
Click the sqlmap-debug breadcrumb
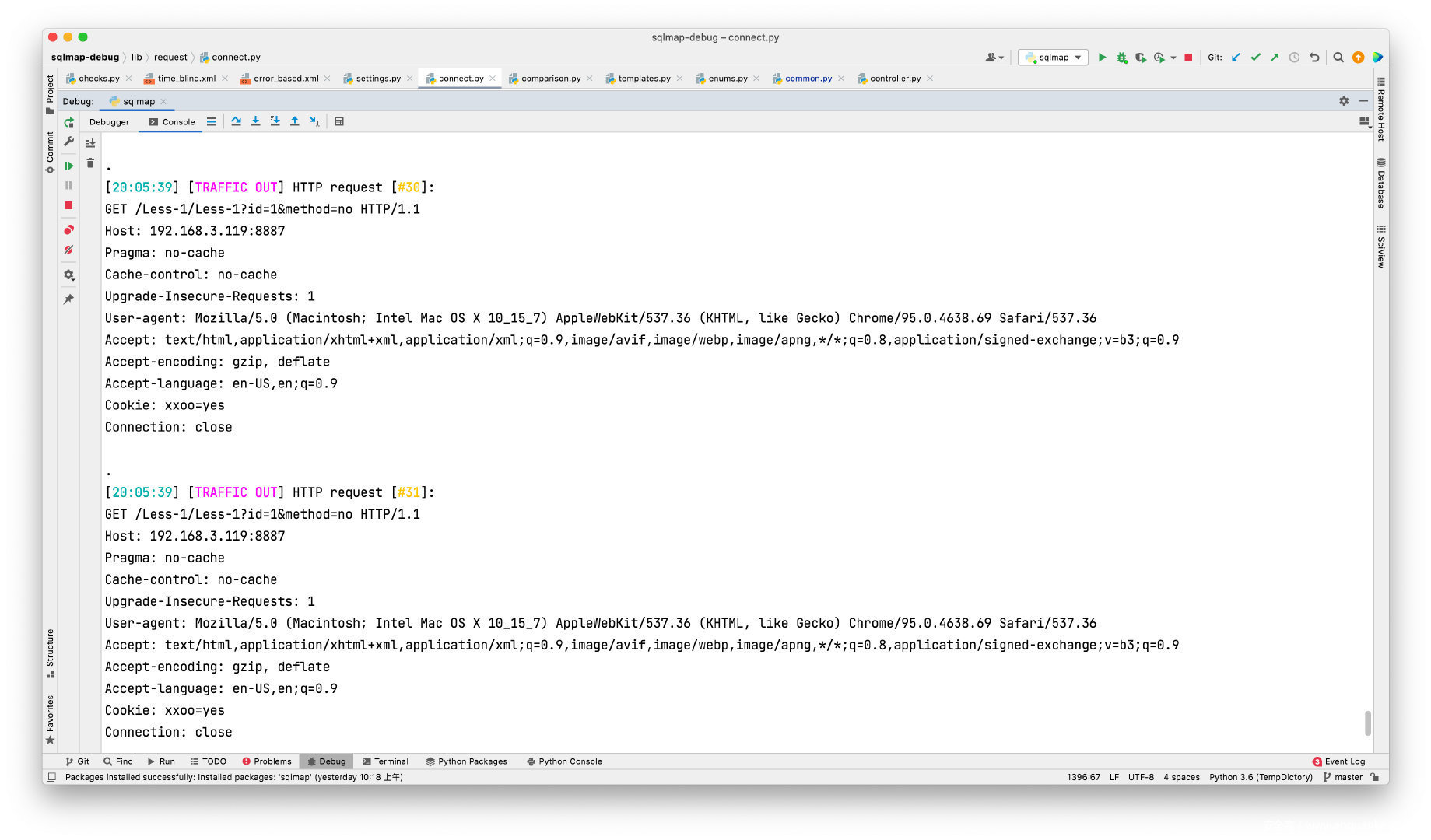85,58
